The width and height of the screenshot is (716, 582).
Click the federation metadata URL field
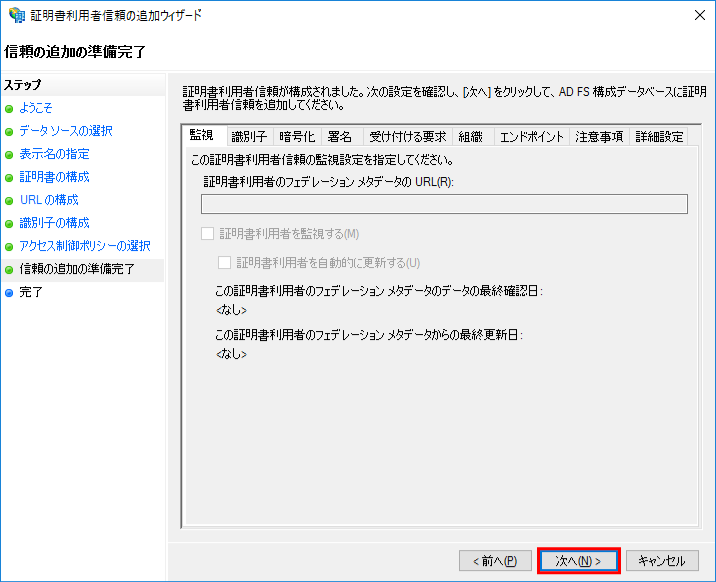(444, 204)
